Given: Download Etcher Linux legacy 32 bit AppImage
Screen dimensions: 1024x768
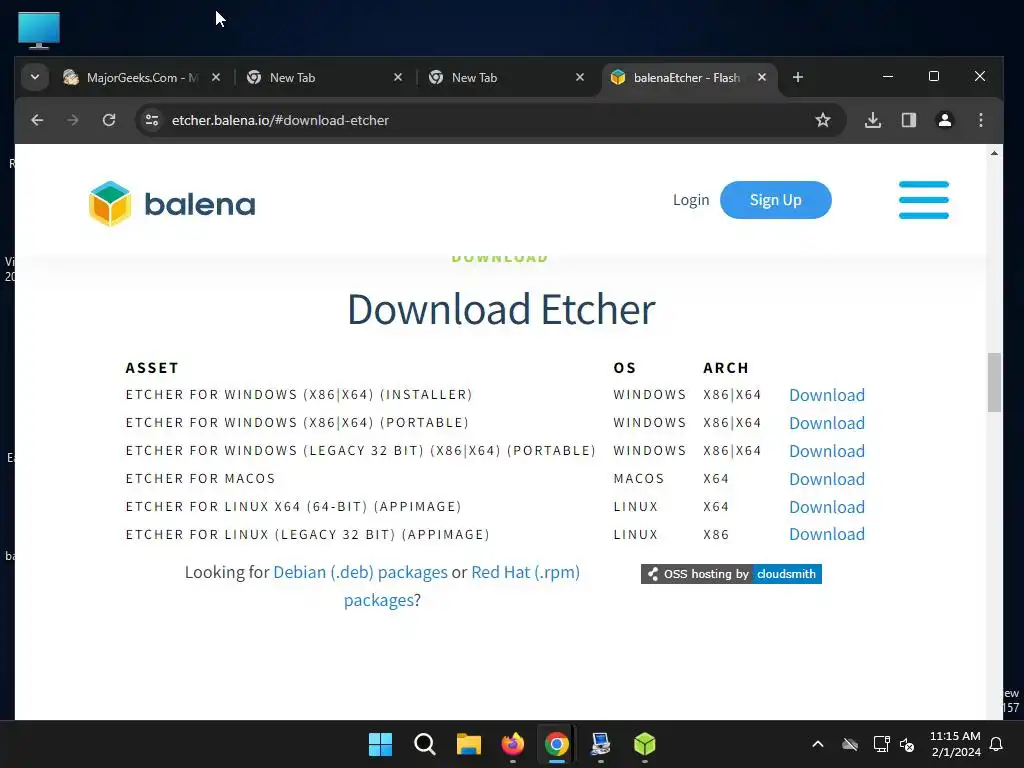Looking at the screenshot, I should [x=827, y=534].
